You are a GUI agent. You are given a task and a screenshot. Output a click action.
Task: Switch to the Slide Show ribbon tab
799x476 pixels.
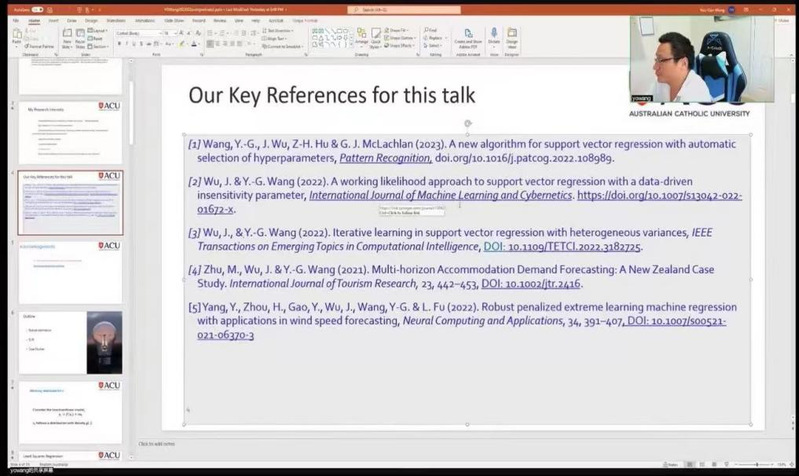pyautogui.click(x=174, y=20)
